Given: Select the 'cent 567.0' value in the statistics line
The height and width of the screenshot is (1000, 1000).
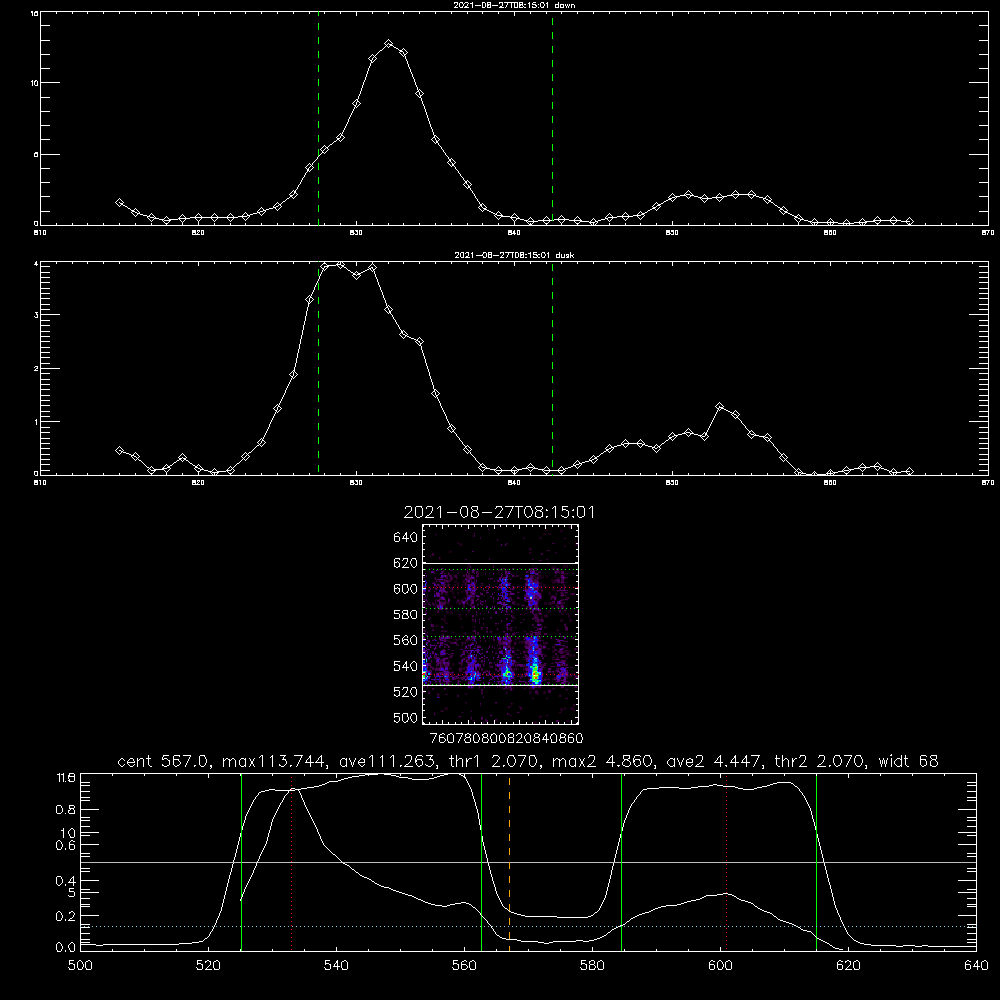Looking at the screenshot, I should pyautogui.click(x=165, y=761).
